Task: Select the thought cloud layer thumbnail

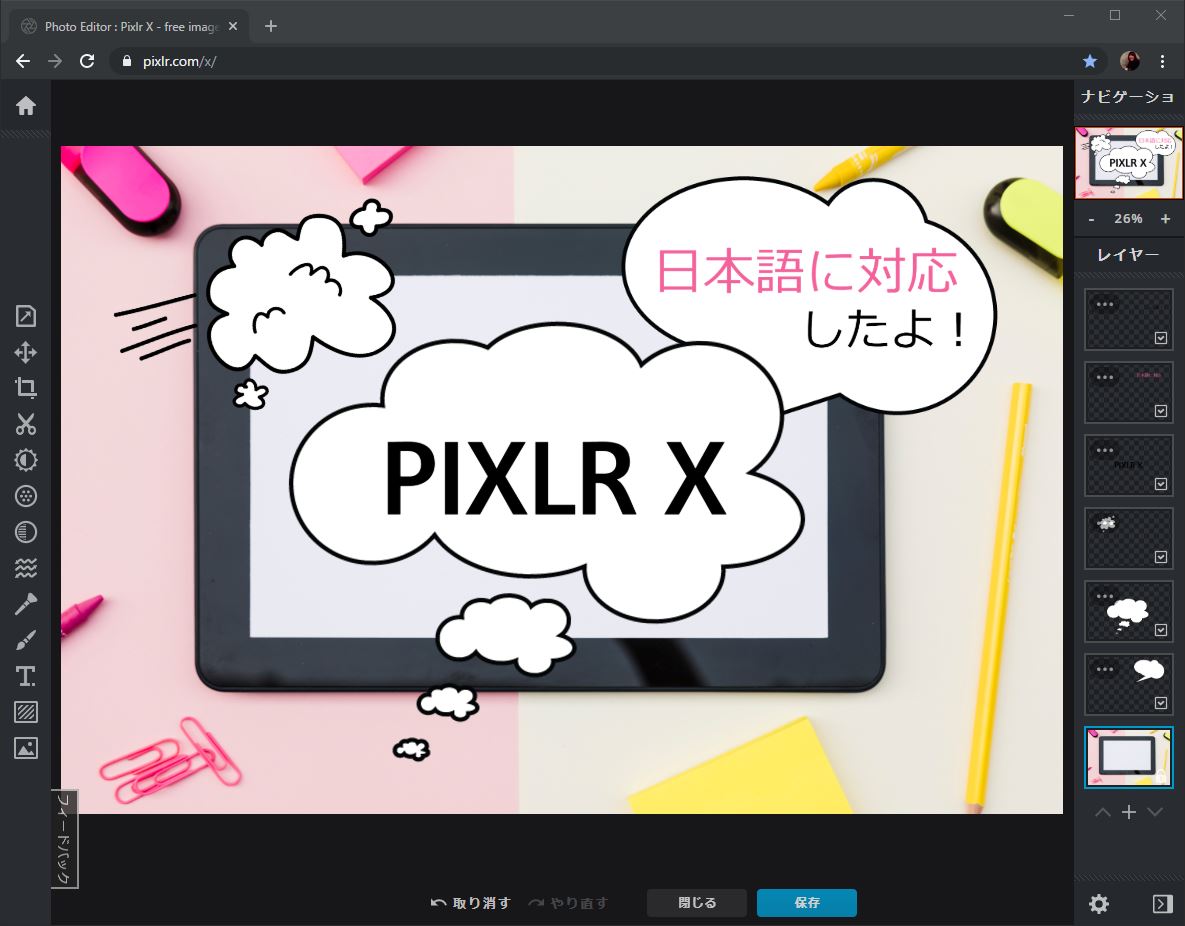Action: tap(1128, 611)
